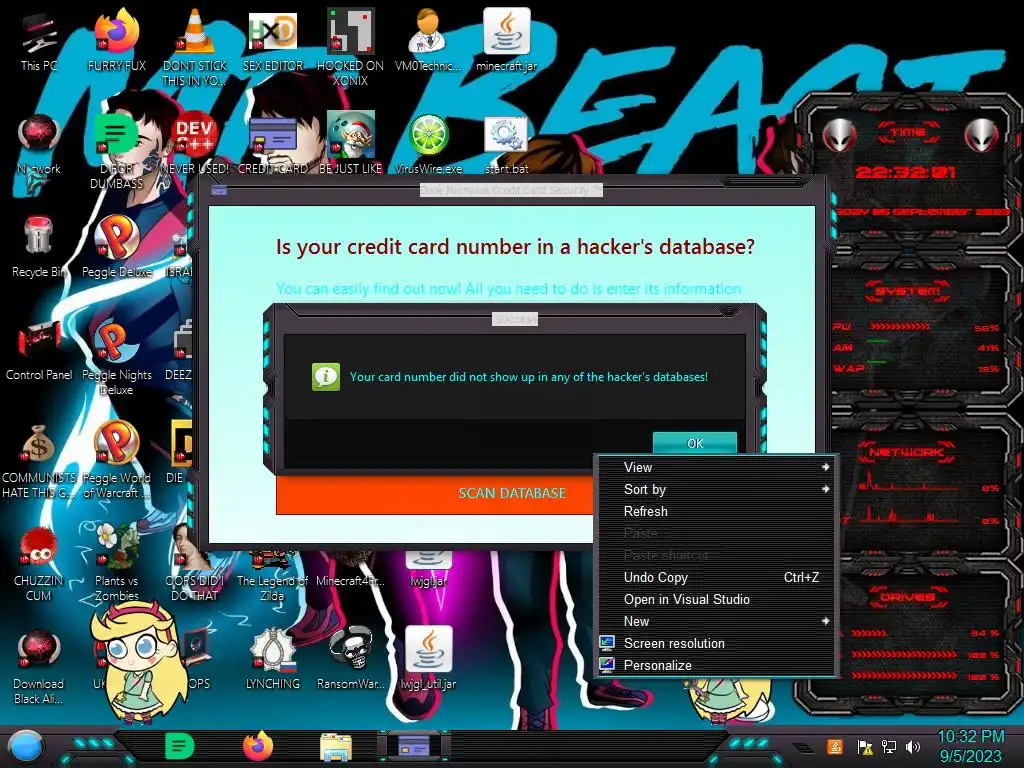This screenshot has height=768, width=1024.
Task: Choose Undo Copy in the context menu
Action: click(716, 577)
